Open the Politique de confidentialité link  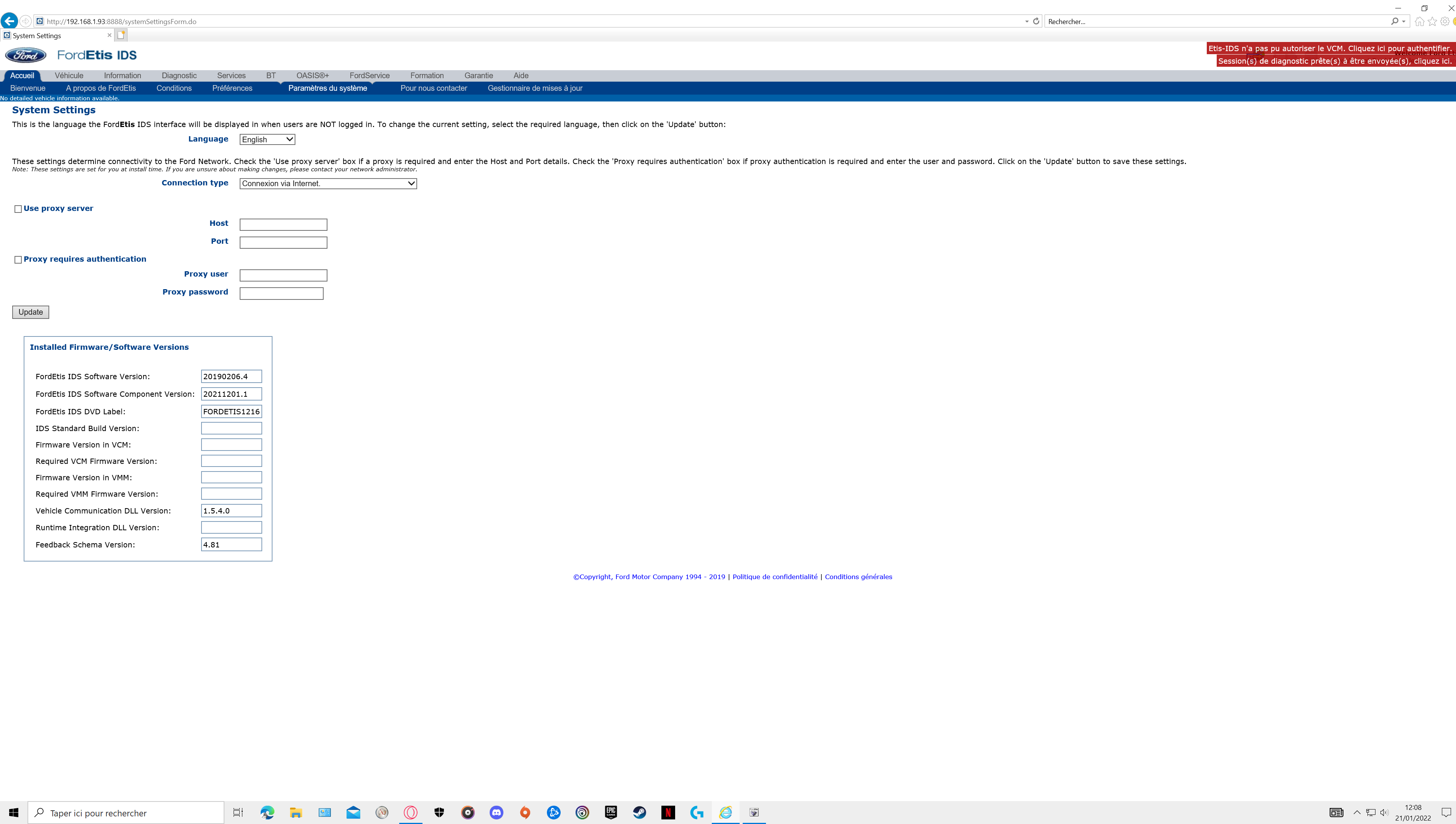click(x=774, y=577)
